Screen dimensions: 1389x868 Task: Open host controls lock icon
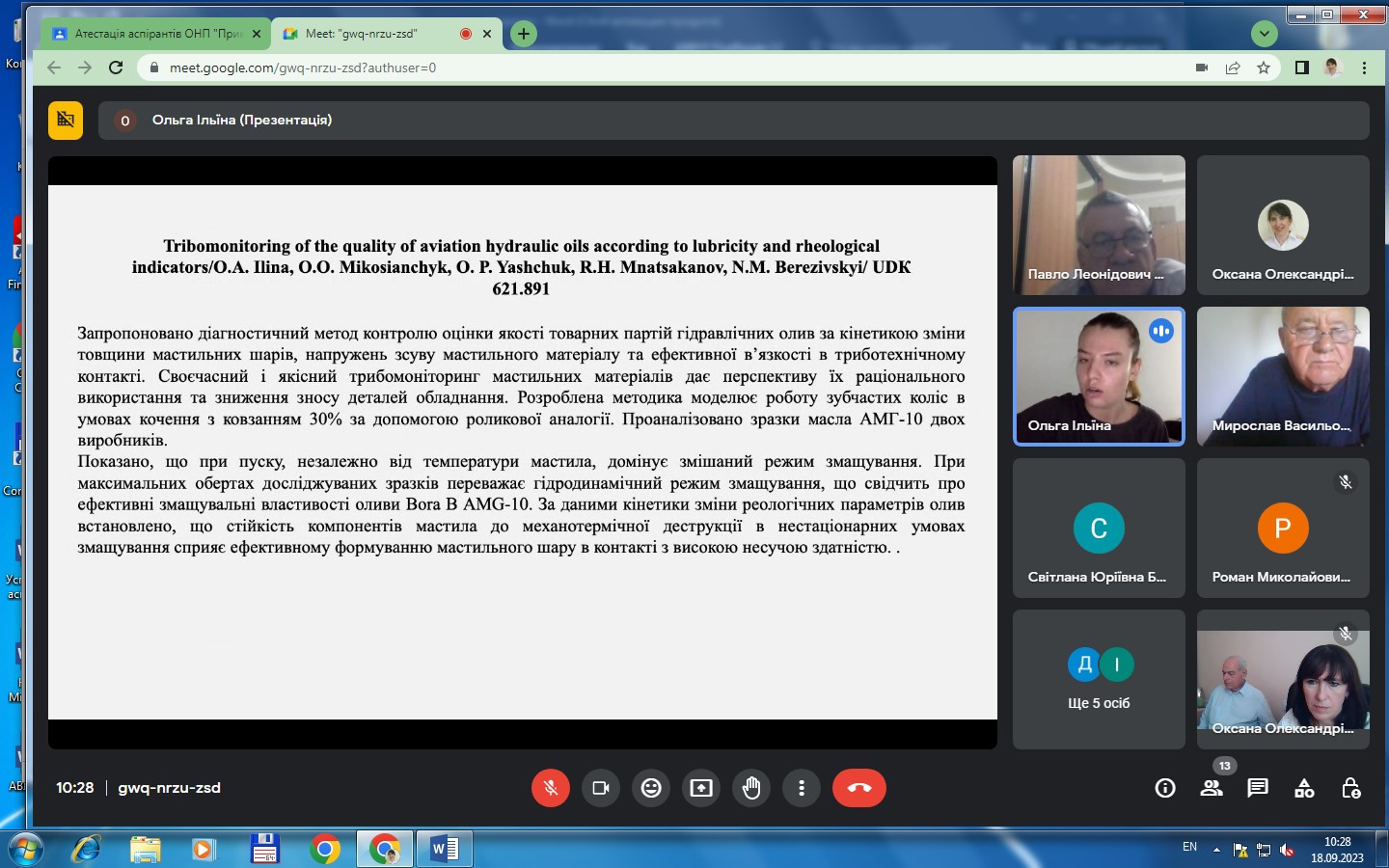click(x=1350, y=788)
